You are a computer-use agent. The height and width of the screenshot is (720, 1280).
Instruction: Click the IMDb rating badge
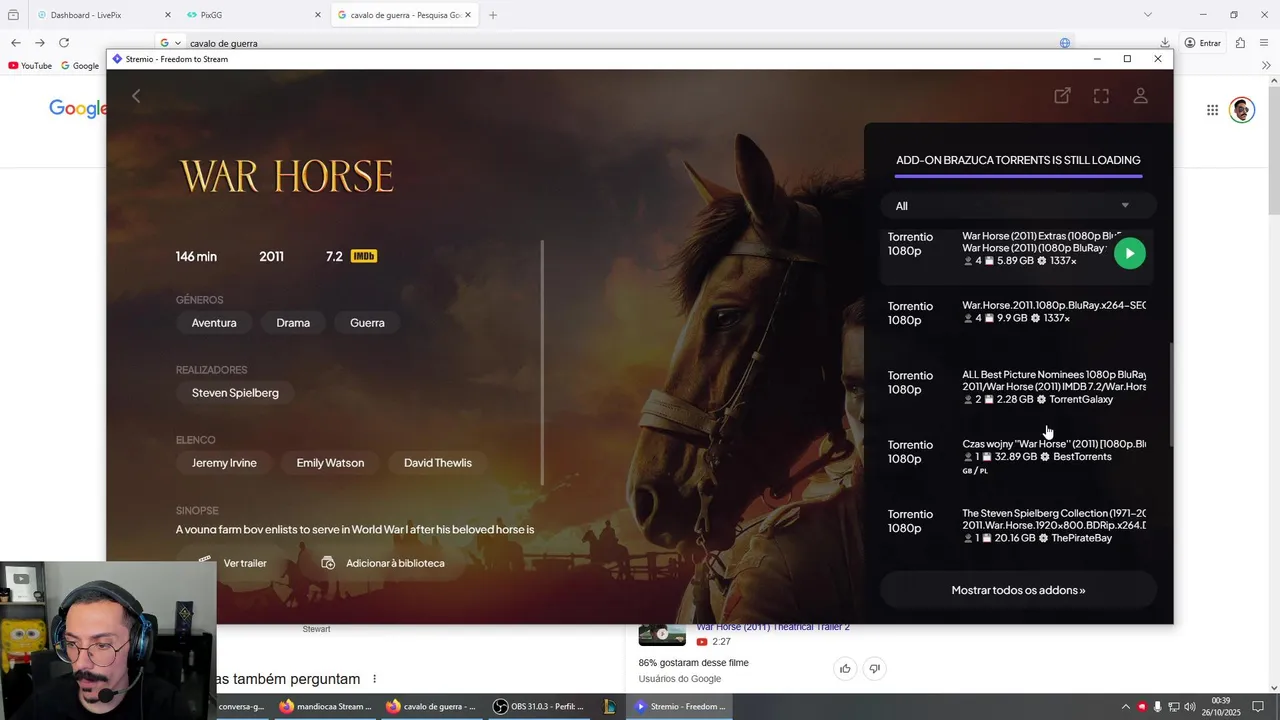pos(363,256)
